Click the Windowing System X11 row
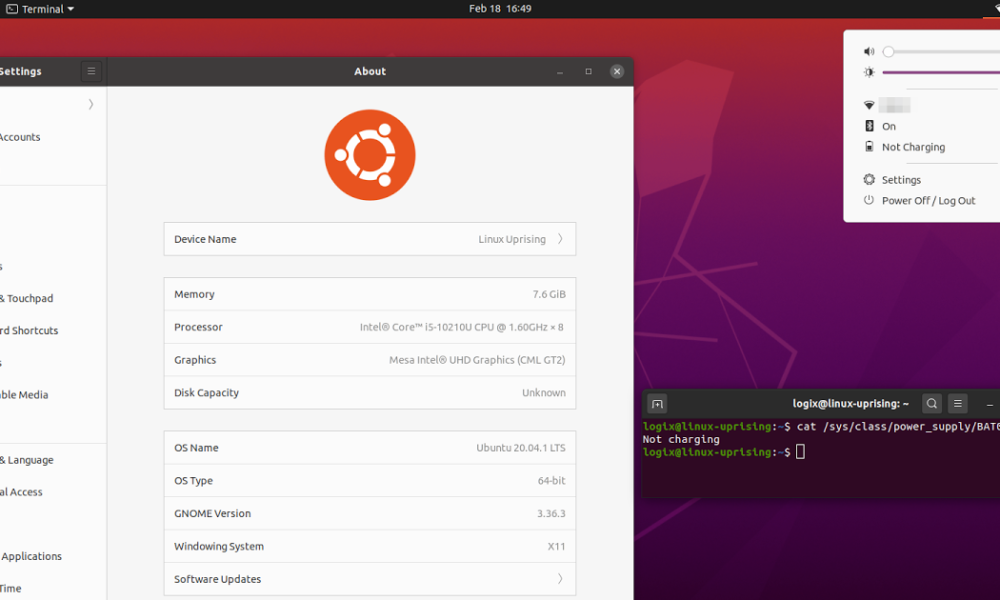Screen dimensions: 1000x600 (370, 546)
